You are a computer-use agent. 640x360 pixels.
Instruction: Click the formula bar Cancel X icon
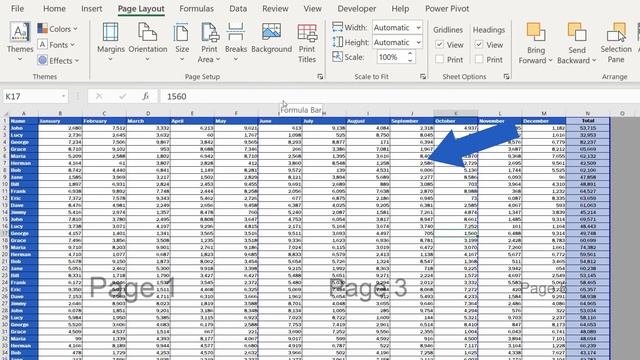point(99,96)
